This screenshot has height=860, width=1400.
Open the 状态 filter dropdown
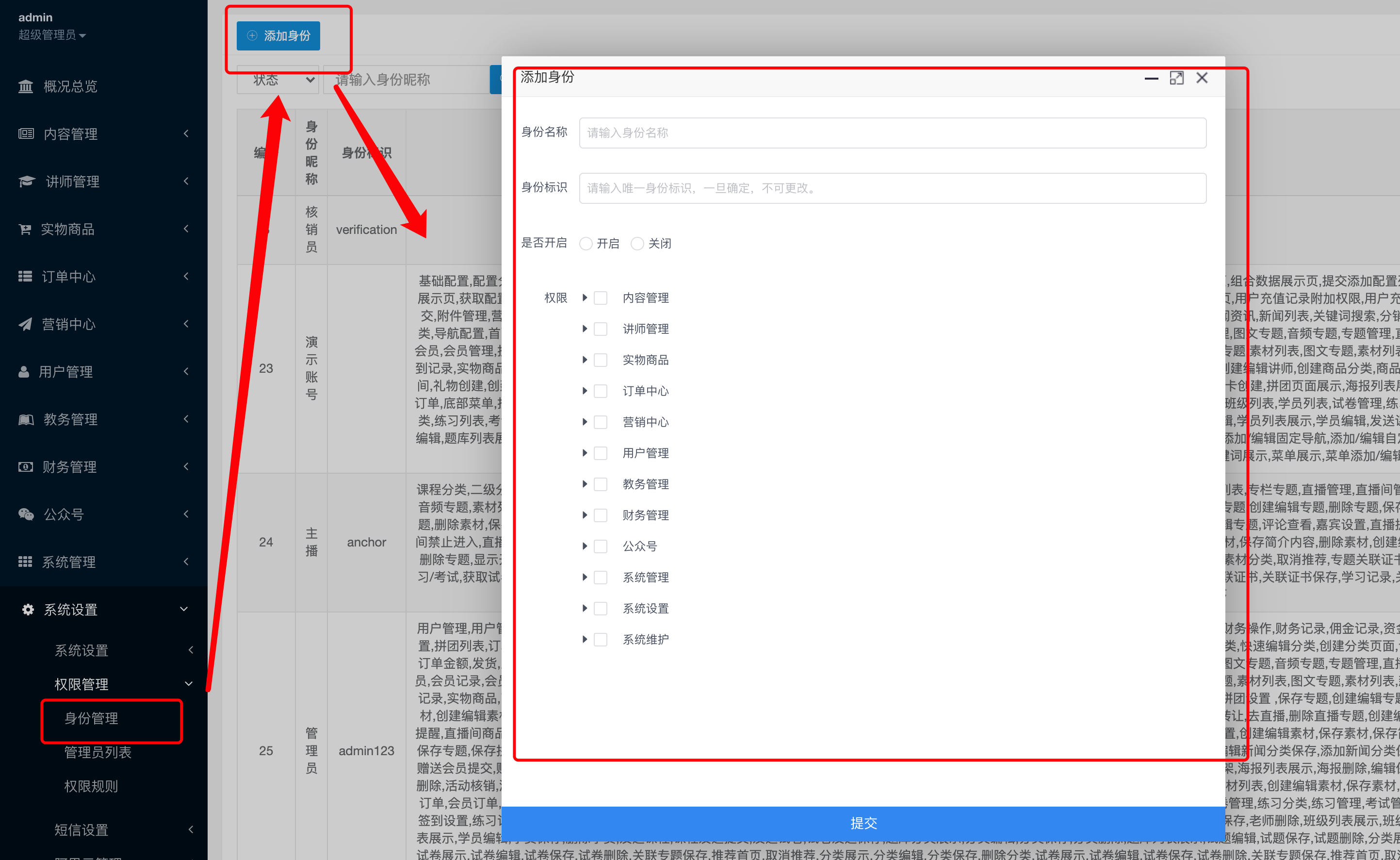click(x=277, y=80)
